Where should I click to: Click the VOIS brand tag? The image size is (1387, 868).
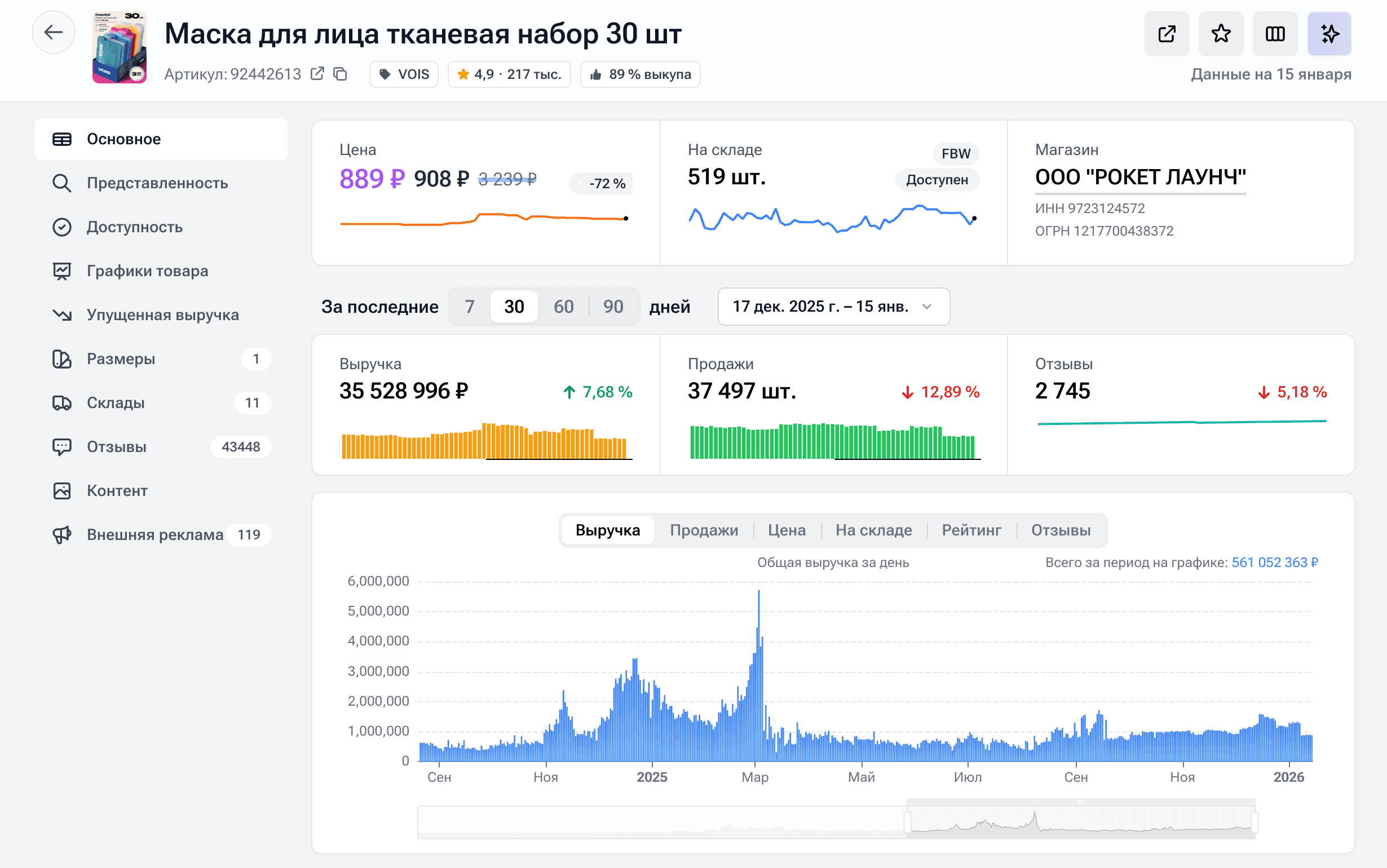pos(404,74)
